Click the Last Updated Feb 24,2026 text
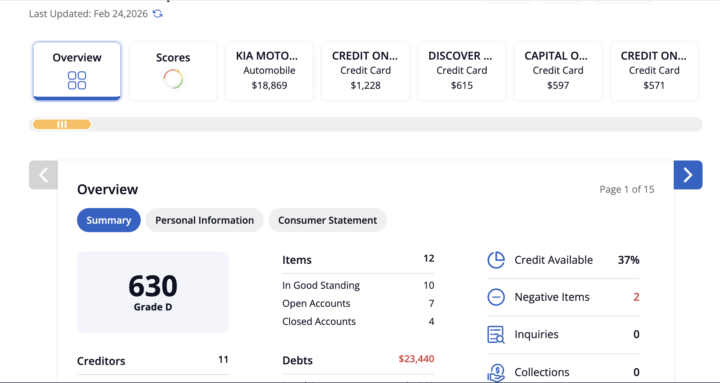The height and width of the screenshot is (383, 720). 88,14
